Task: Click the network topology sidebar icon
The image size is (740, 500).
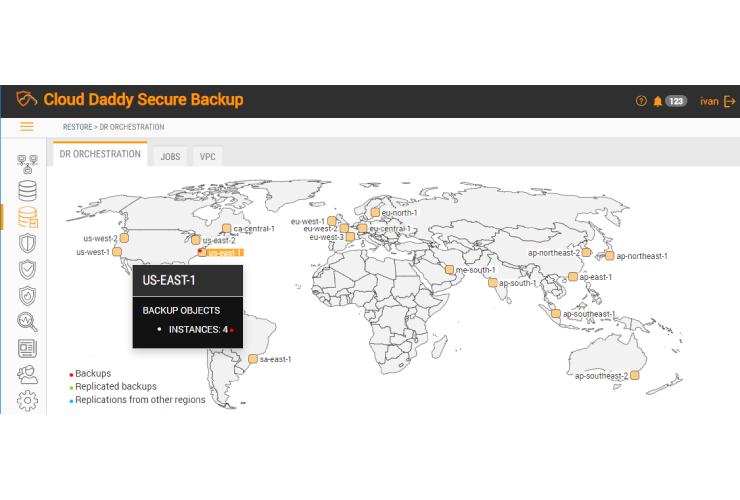Action: (x=27, y=163)
